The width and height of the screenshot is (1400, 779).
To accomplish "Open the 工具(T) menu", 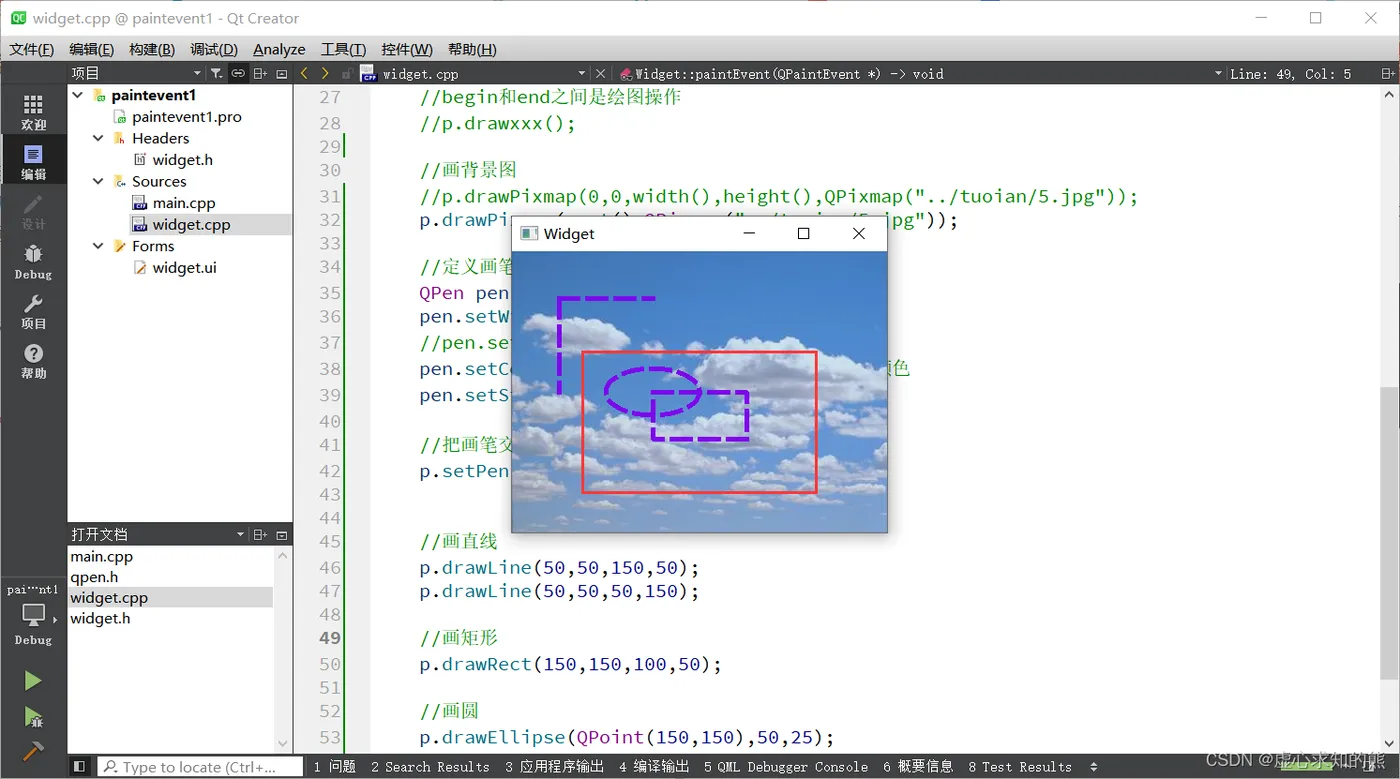I will tap(343, 49).
